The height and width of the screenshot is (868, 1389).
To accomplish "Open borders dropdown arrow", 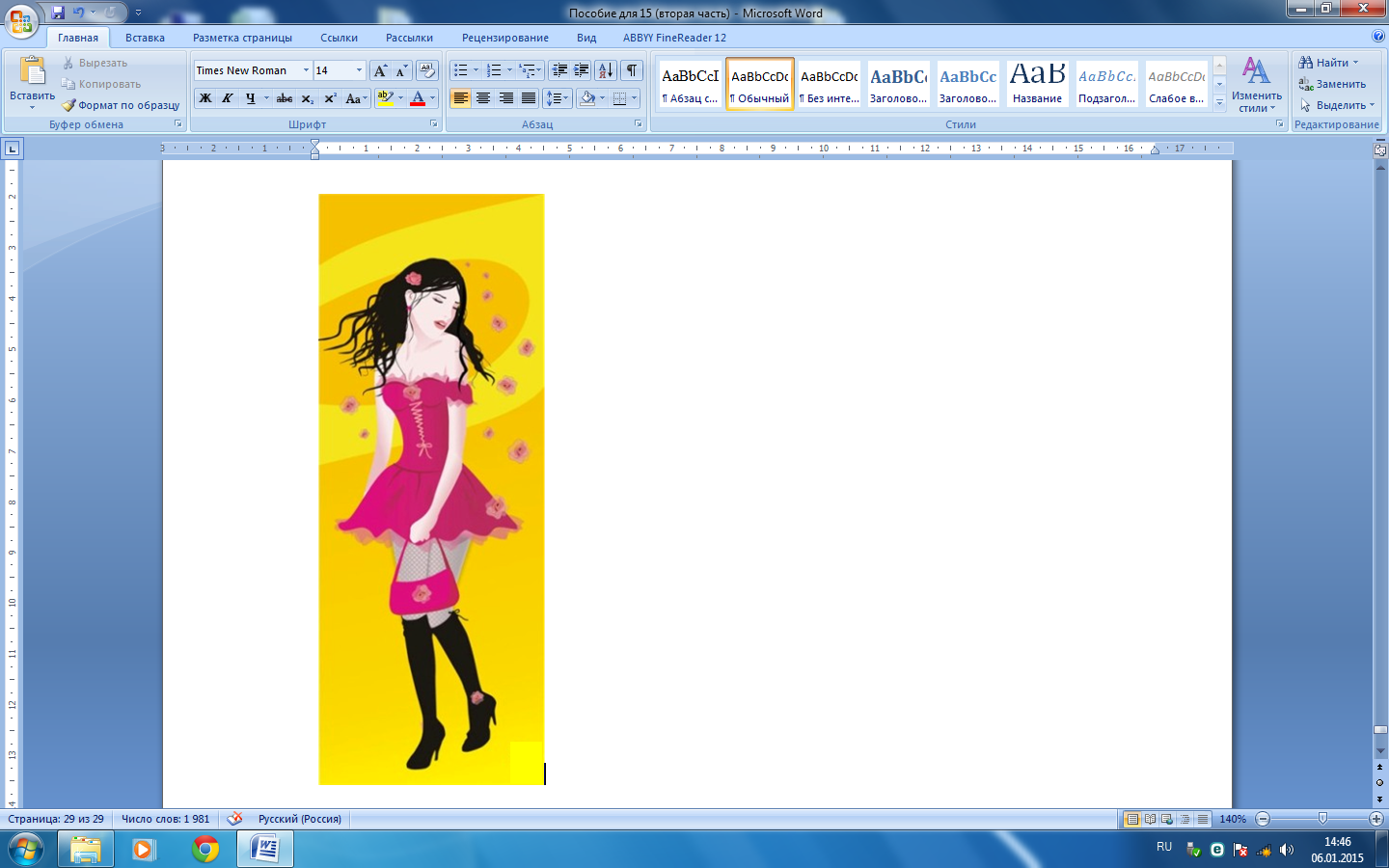I will [634, 98].
